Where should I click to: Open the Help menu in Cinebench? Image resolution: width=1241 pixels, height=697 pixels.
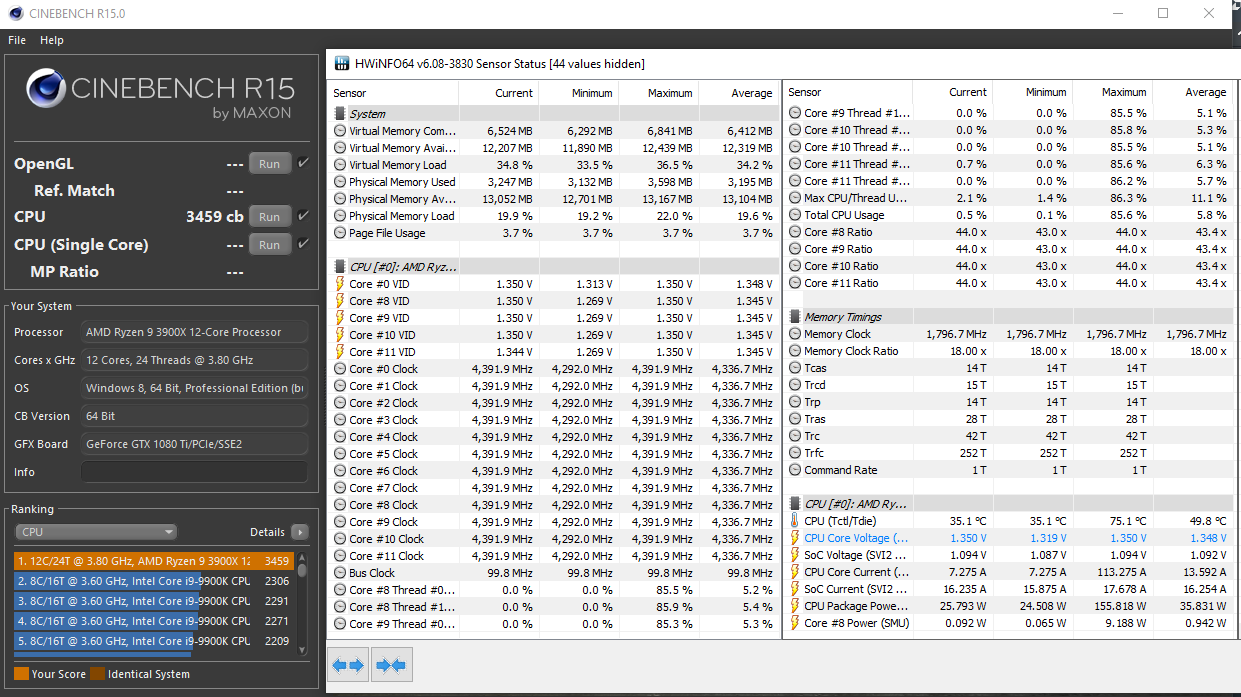(x=52, y=40)
